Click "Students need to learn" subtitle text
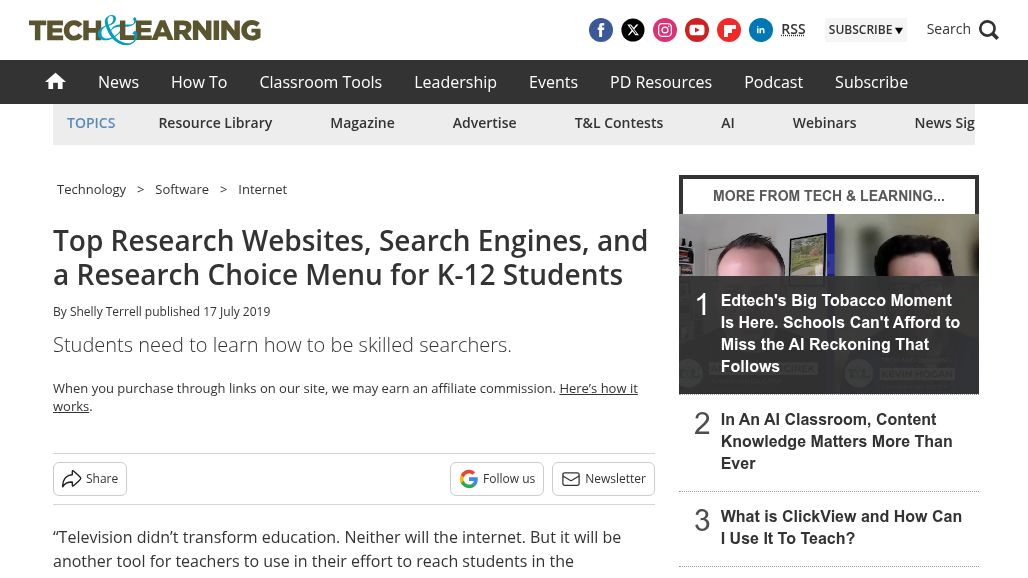Viewport: 1028px width, 578px height. coord(282,345)
